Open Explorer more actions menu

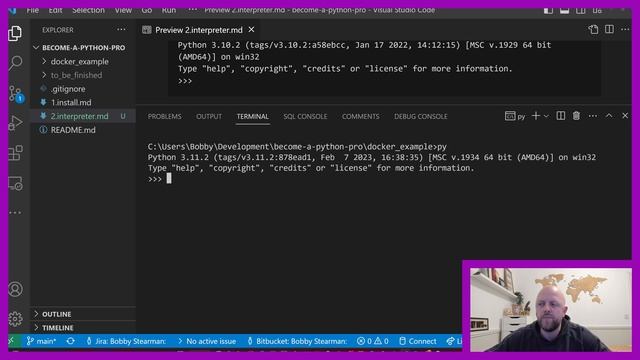click(x=121, y=30)
